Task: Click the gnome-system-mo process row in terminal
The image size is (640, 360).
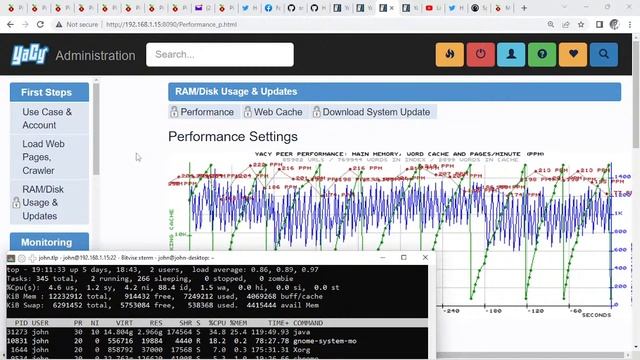Action: click(x=217, y=341)
